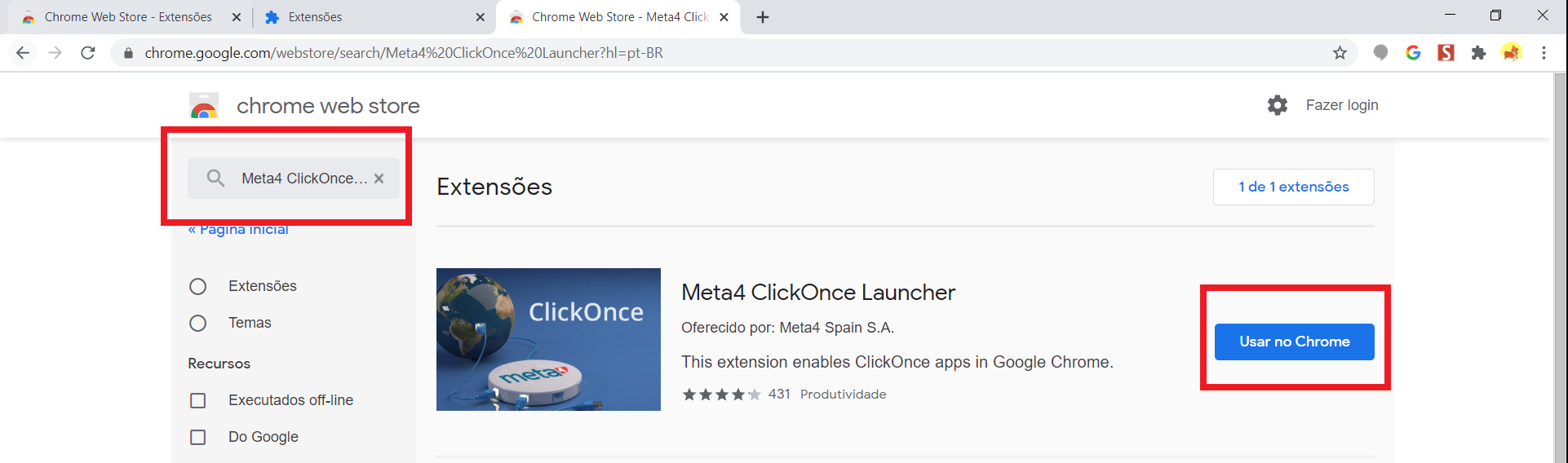Viewport: 1568px width, 463px height.
Task: Click into the store search field
Action: coord(294,179)
